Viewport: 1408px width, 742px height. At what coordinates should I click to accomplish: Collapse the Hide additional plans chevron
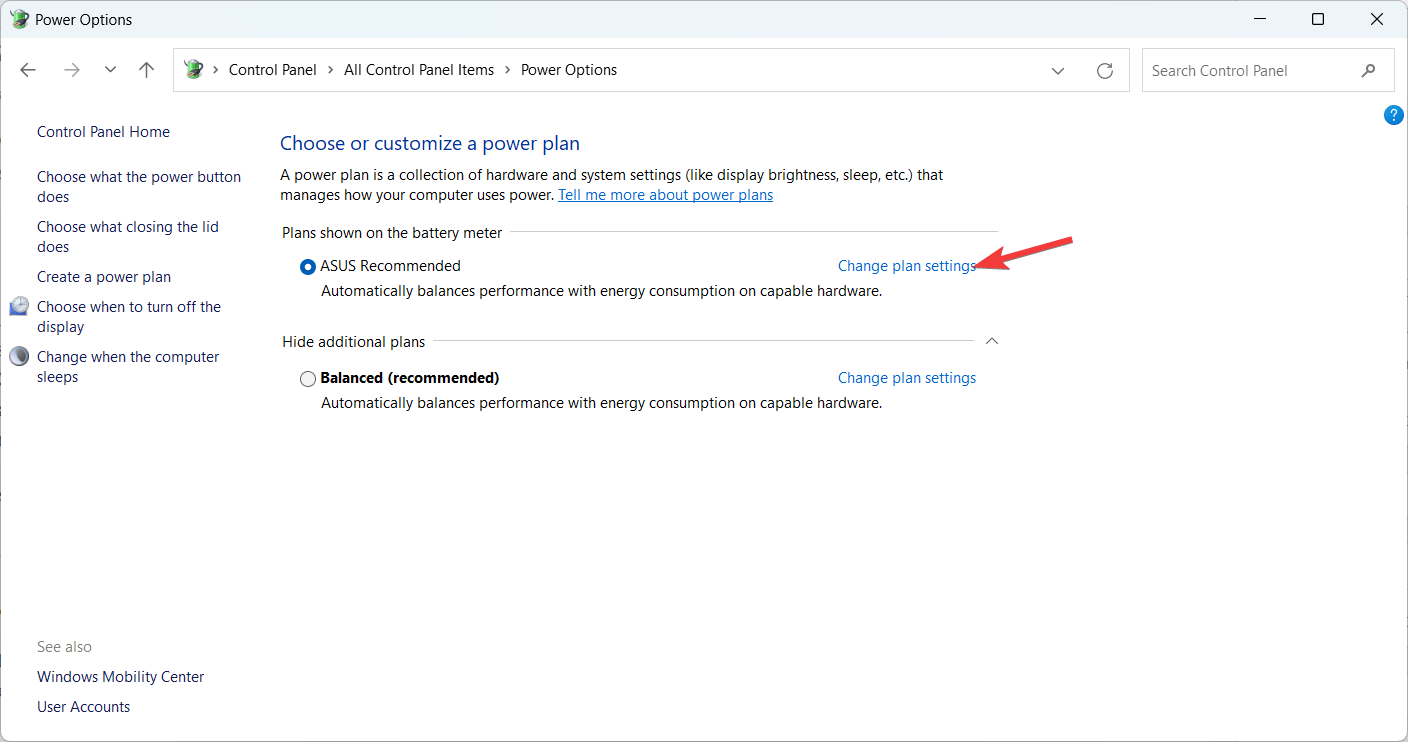coord(992,341)
